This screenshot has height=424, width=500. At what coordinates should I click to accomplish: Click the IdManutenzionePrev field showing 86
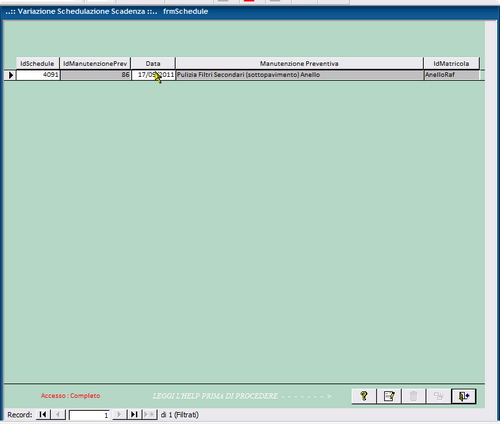point(95,75)
